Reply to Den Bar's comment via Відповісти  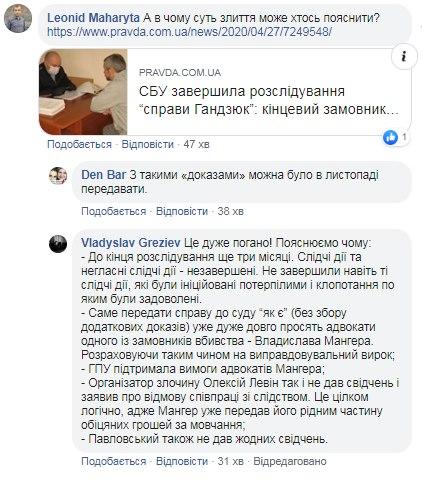[182, 211]
